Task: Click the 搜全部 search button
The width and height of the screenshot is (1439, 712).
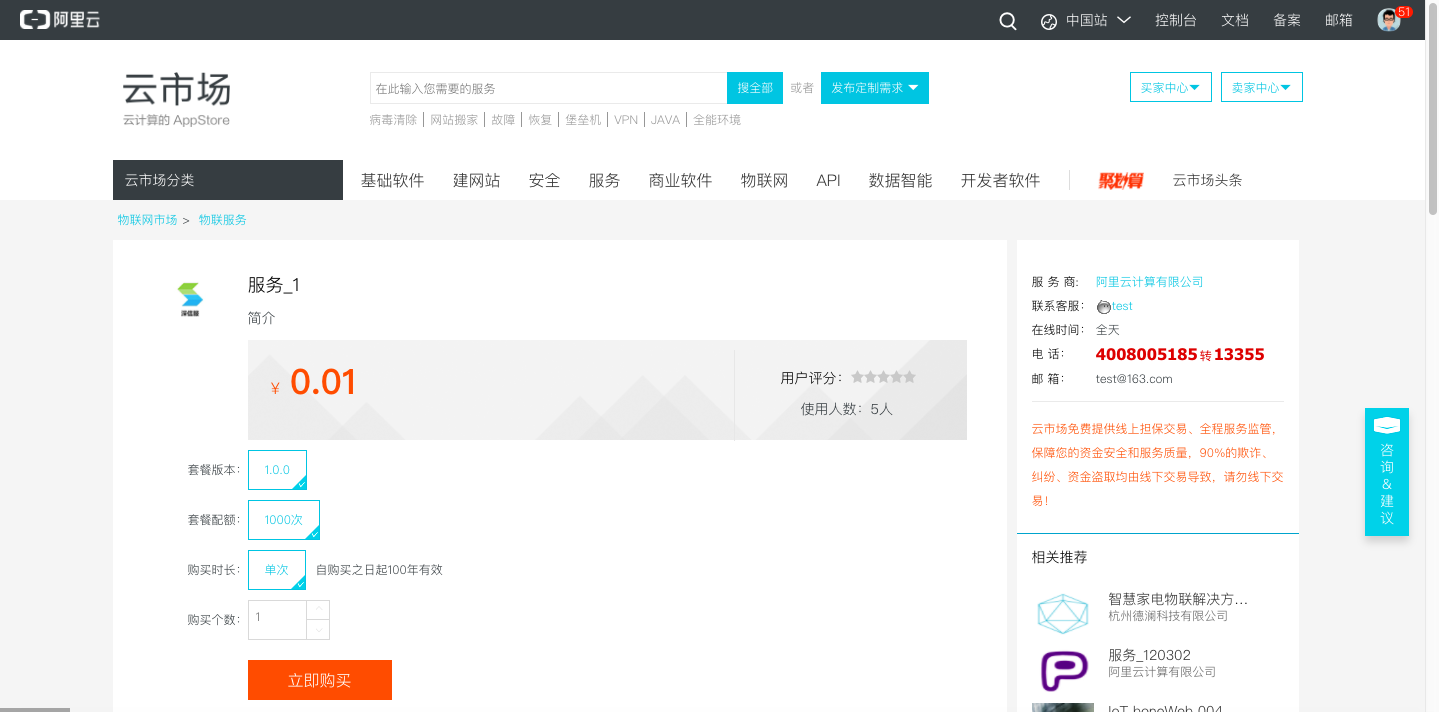Action: point(755,88)
